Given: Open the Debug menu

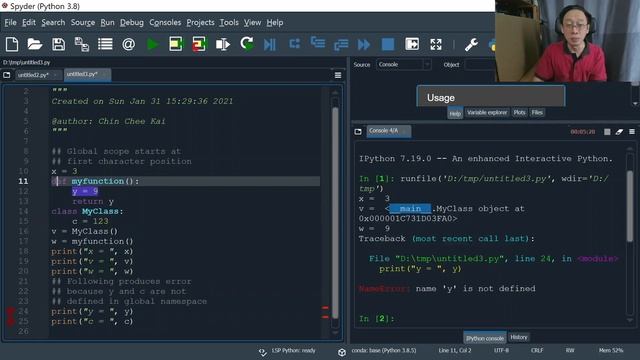Looking at the screenshot, I should click(132, 22).
